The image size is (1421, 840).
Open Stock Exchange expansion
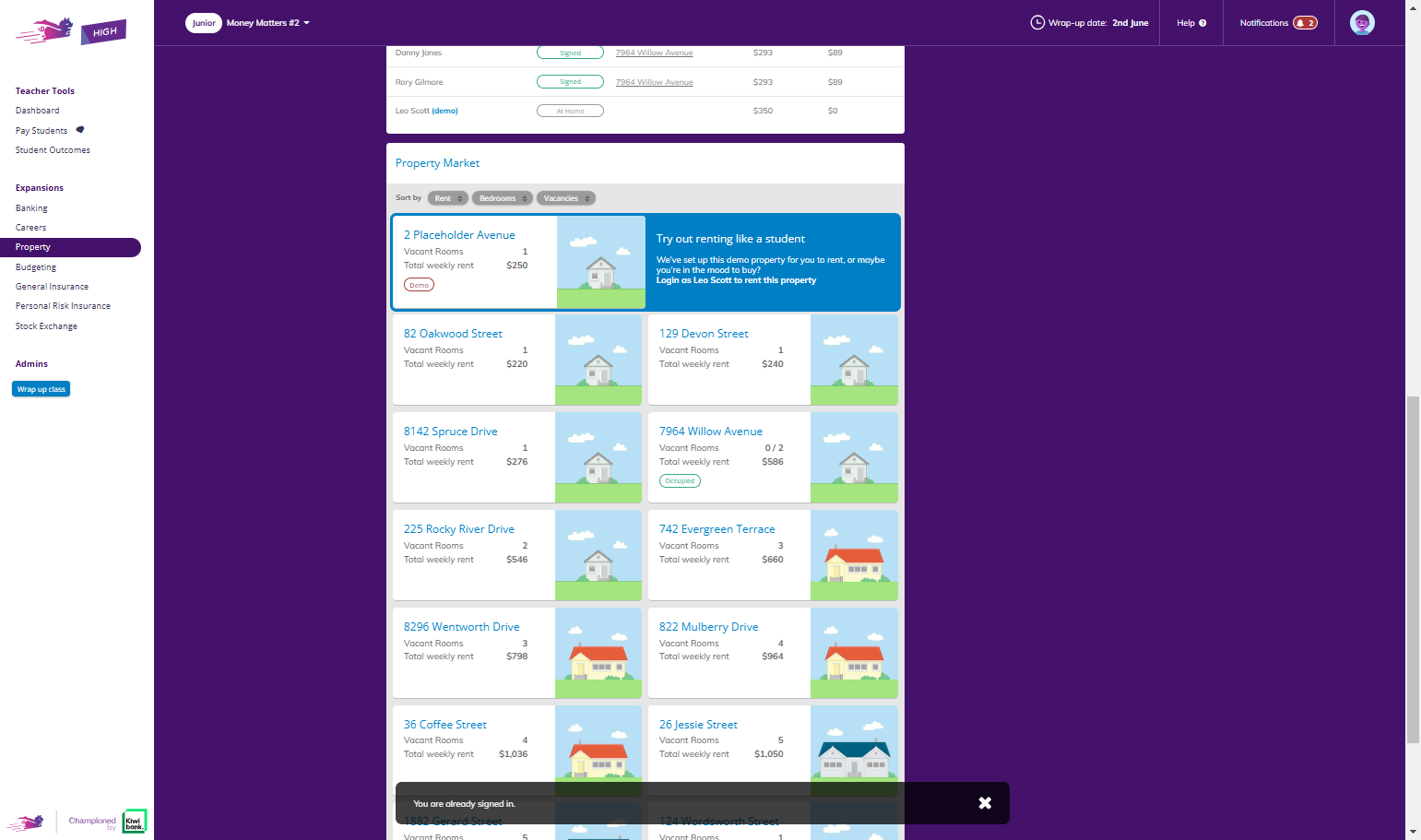coord(46,326)
